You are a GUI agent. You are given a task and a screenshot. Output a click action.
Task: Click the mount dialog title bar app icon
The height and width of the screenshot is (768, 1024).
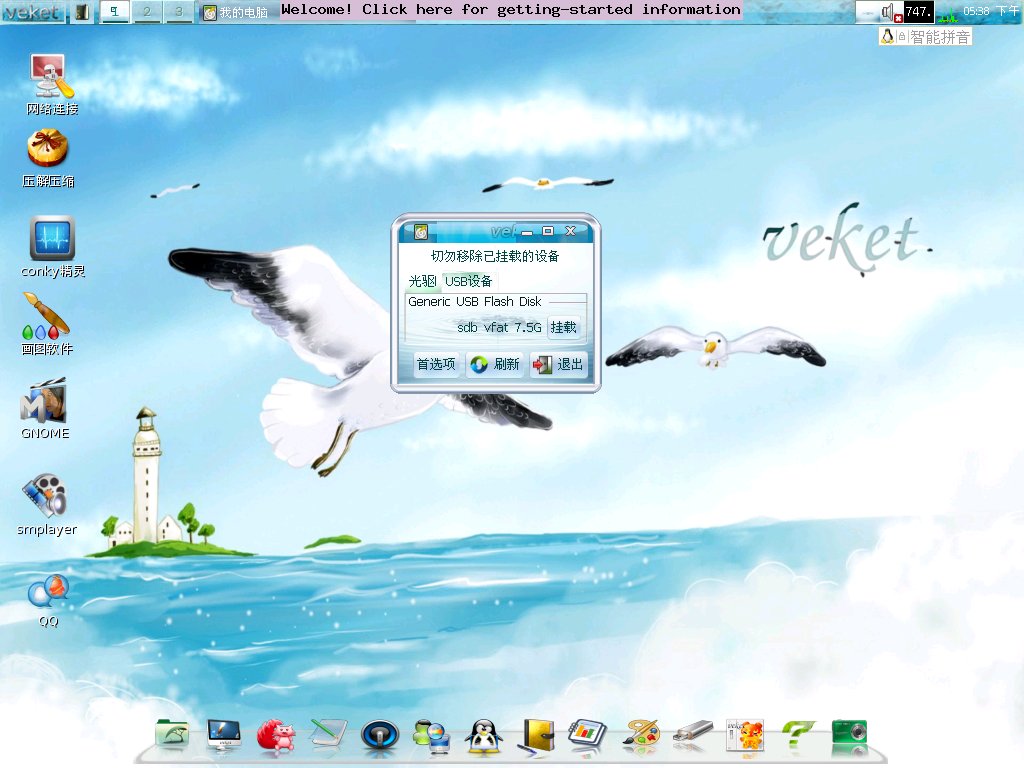click(x=421, y=232)
